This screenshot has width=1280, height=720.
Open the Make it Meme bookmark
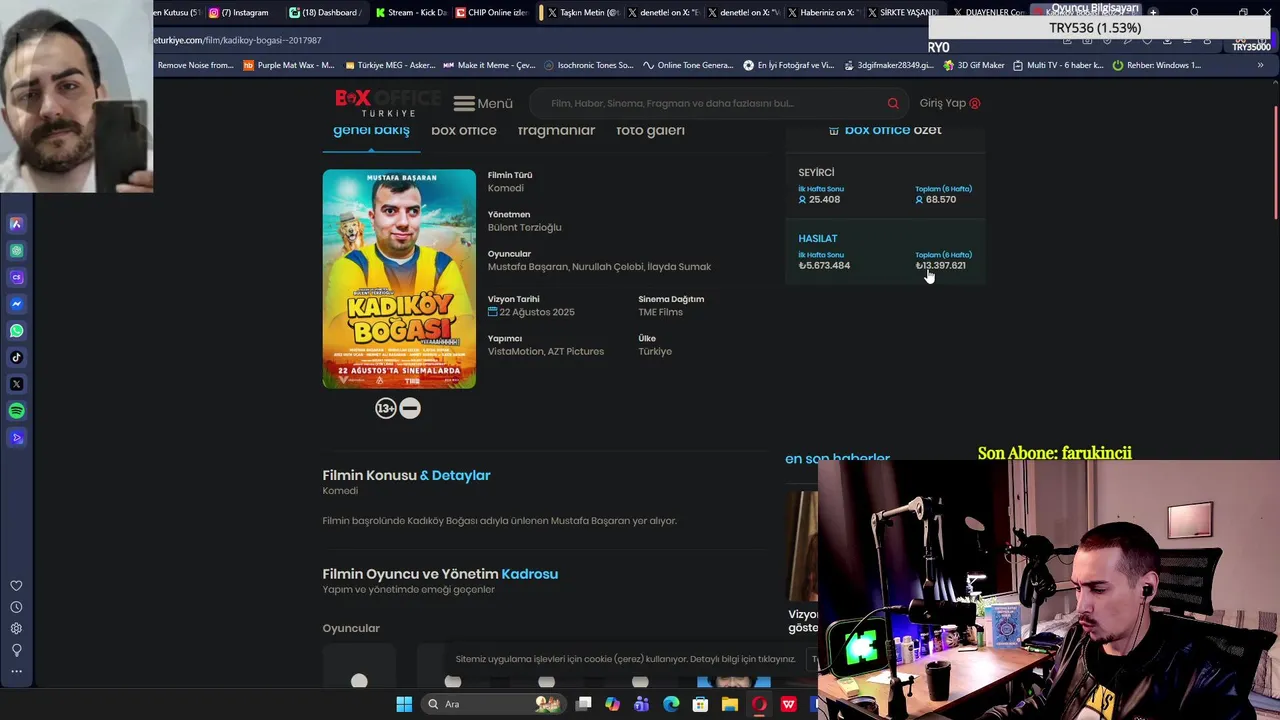(489, 65)
